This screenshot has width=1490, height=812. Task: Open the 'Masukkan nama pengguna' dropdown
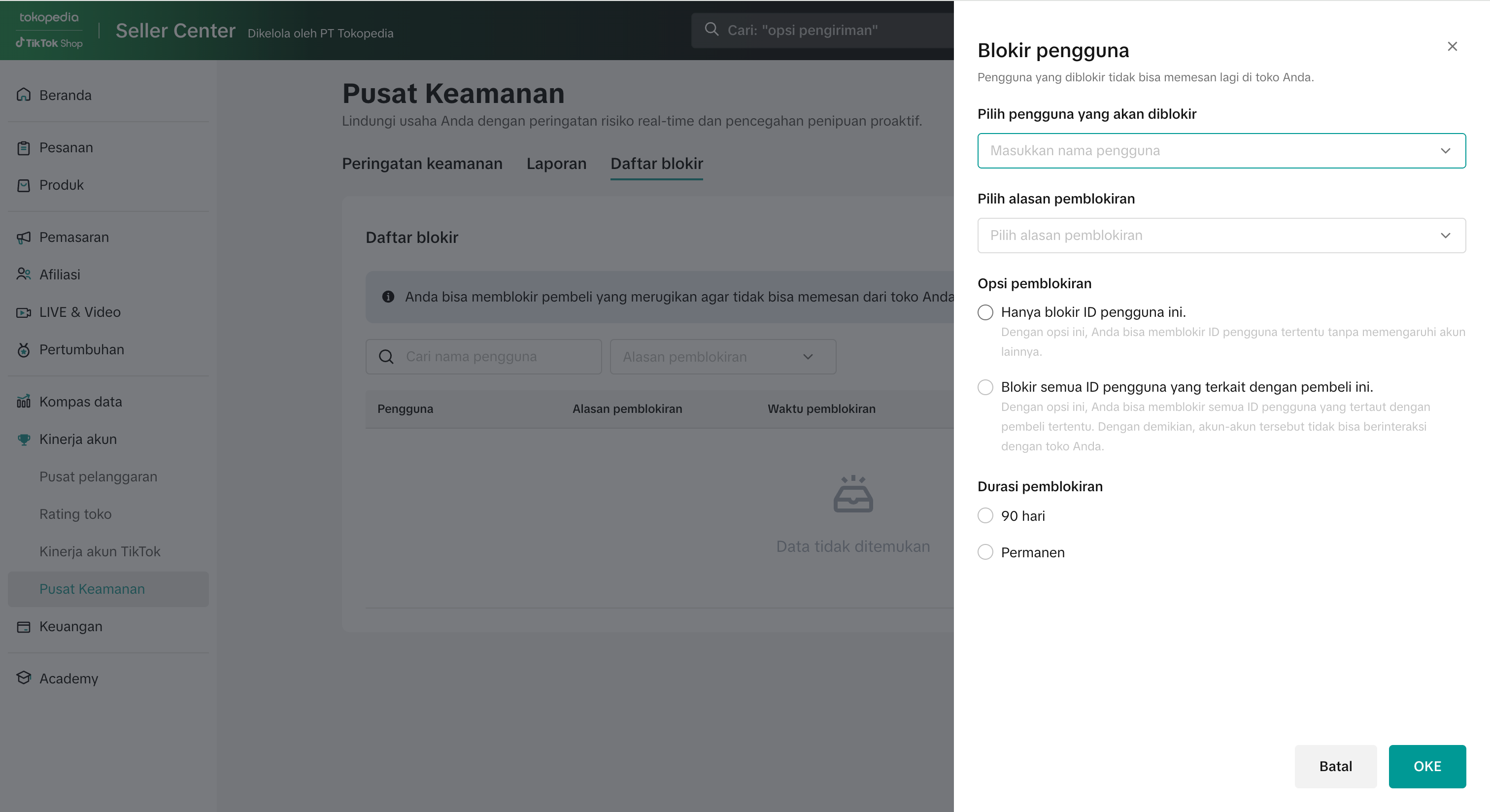click(x=1220, y=151)
